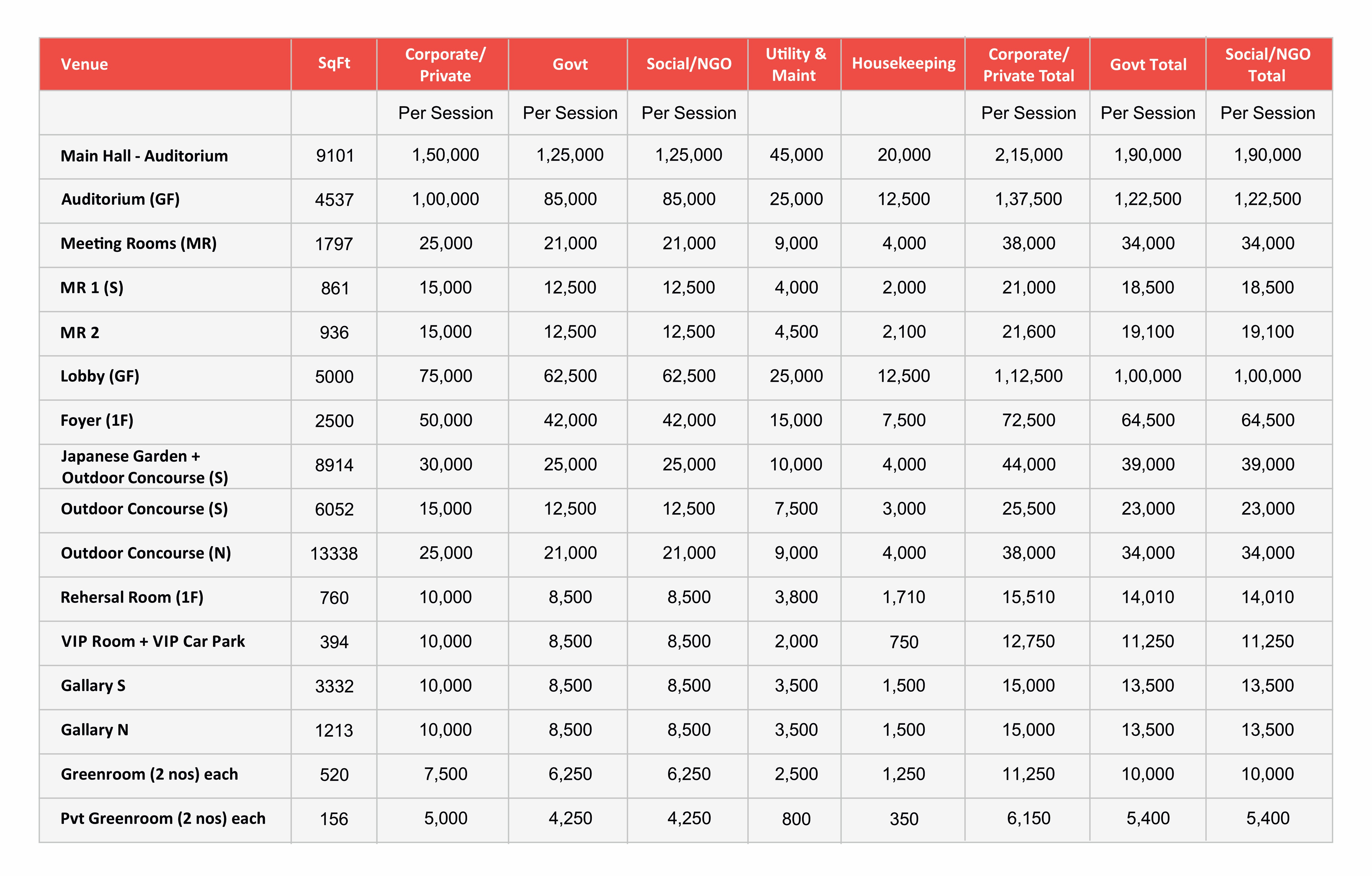Select the Rehersal Room (1F) label

click(x=132, y=597)
